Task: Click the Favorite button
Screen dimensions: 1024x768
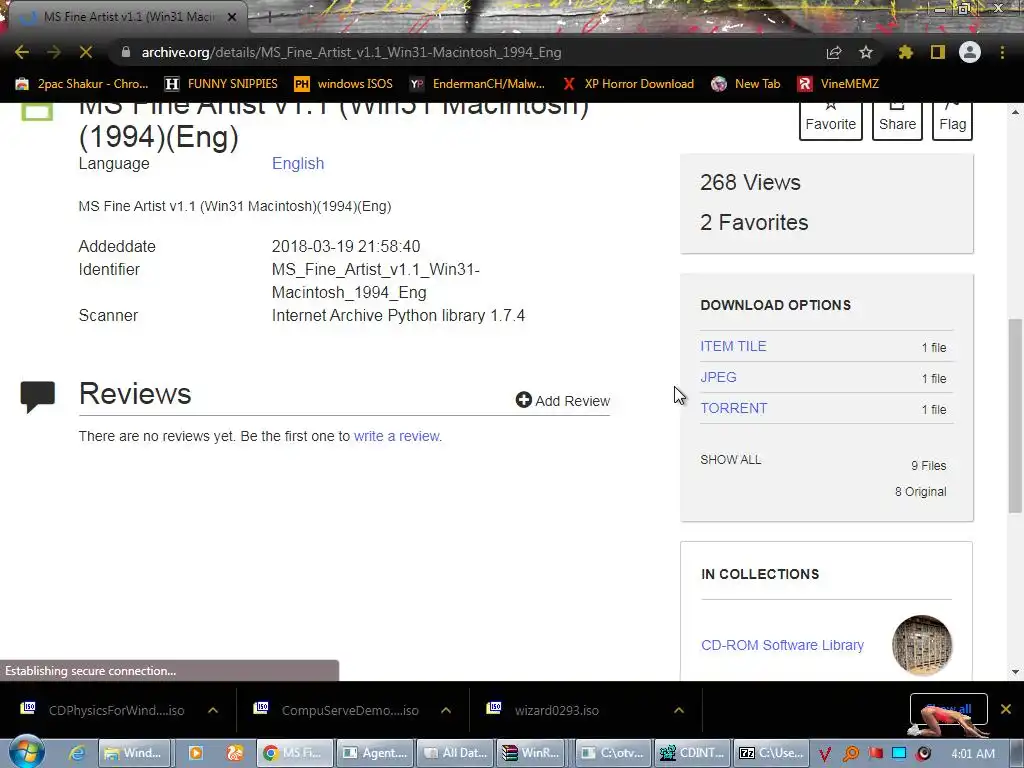Action: [x=831, y=121]
